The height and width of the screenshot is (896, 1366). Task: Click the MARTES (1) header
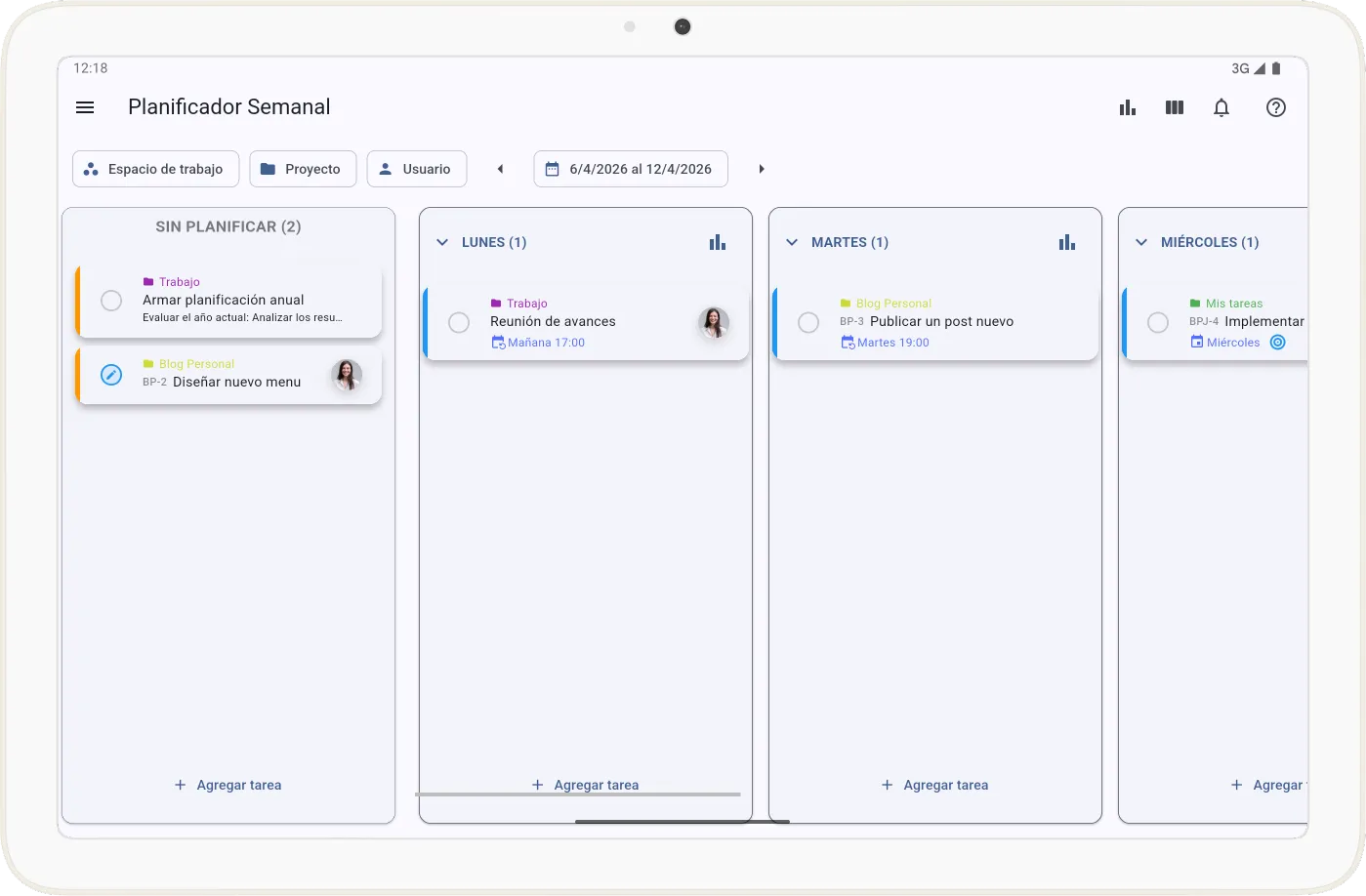pyautogui.click(x=849, y=242)
